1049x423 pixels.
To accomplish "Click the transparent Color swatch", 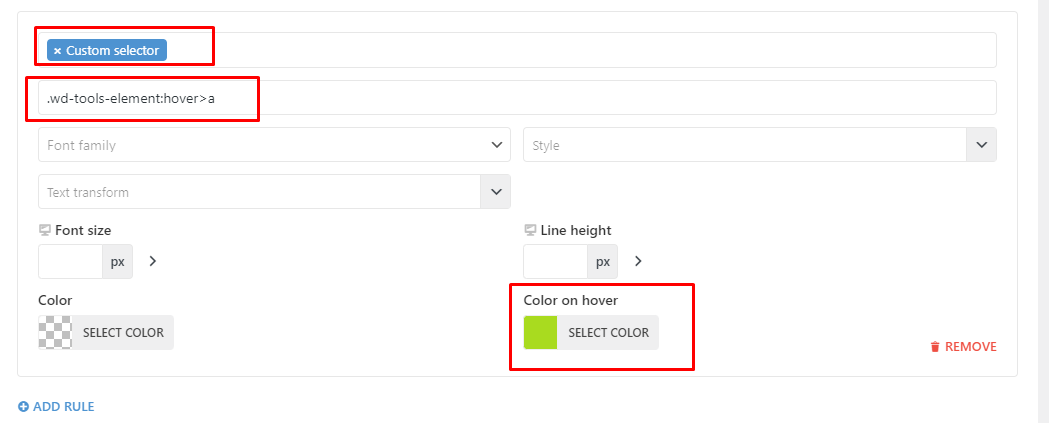I will (x=56, y=333).
